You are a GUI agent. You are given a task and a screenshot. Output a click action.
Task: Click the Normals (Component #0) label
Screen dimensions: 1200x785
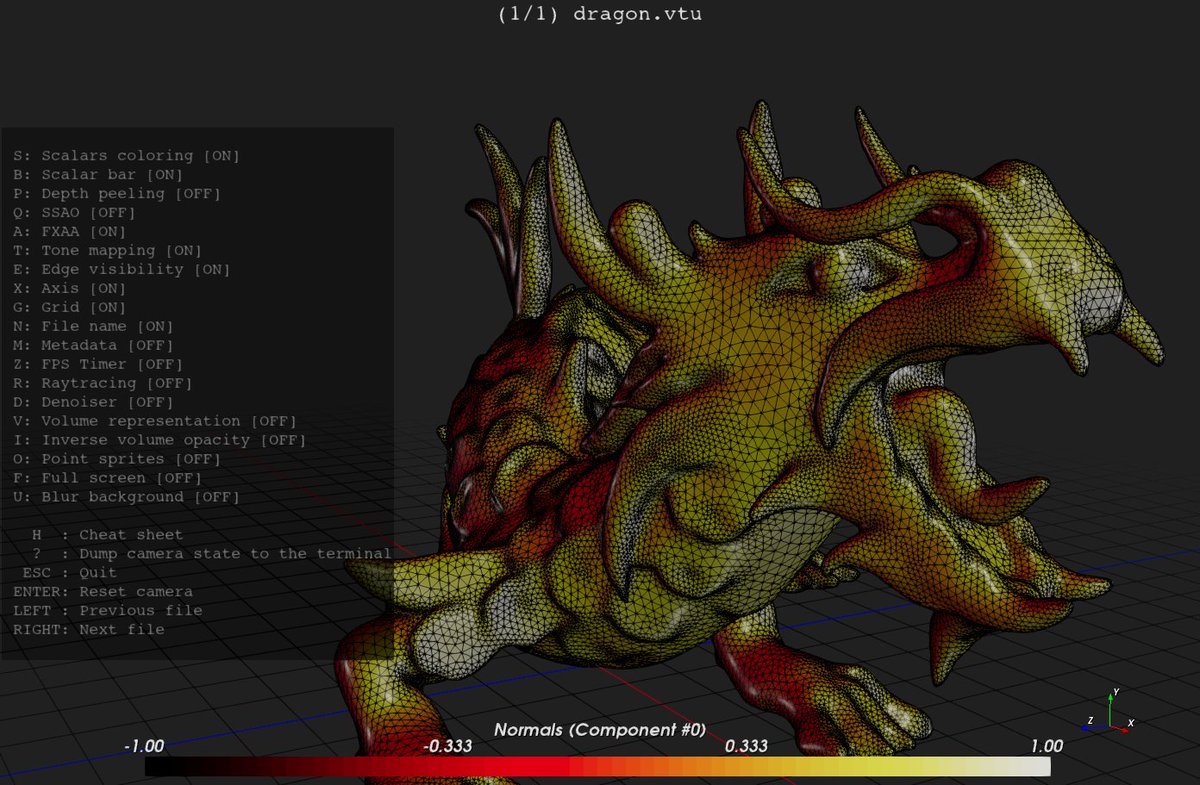(x=601, y=729)
